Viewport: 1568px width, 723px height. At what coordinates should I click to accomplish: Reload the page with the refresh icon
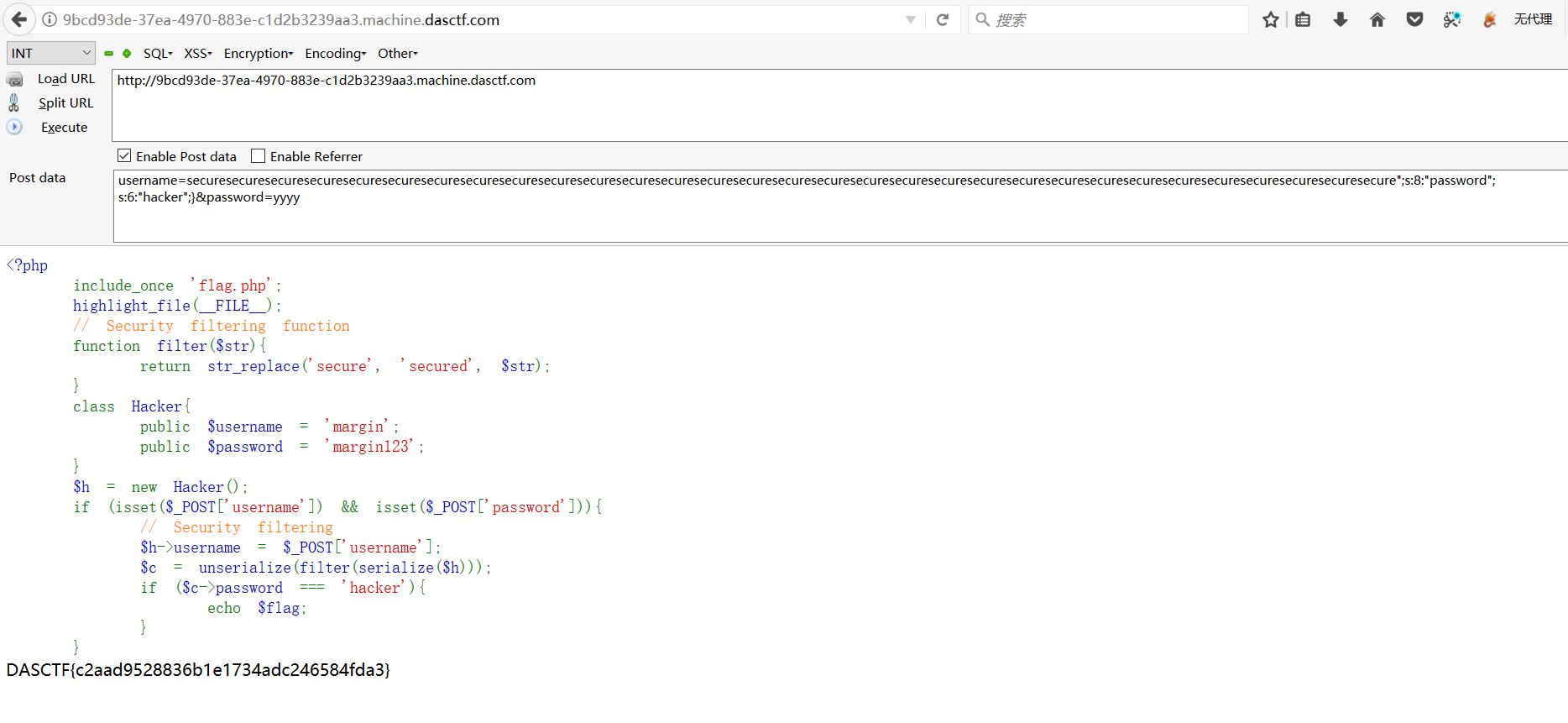click(943, 19)
